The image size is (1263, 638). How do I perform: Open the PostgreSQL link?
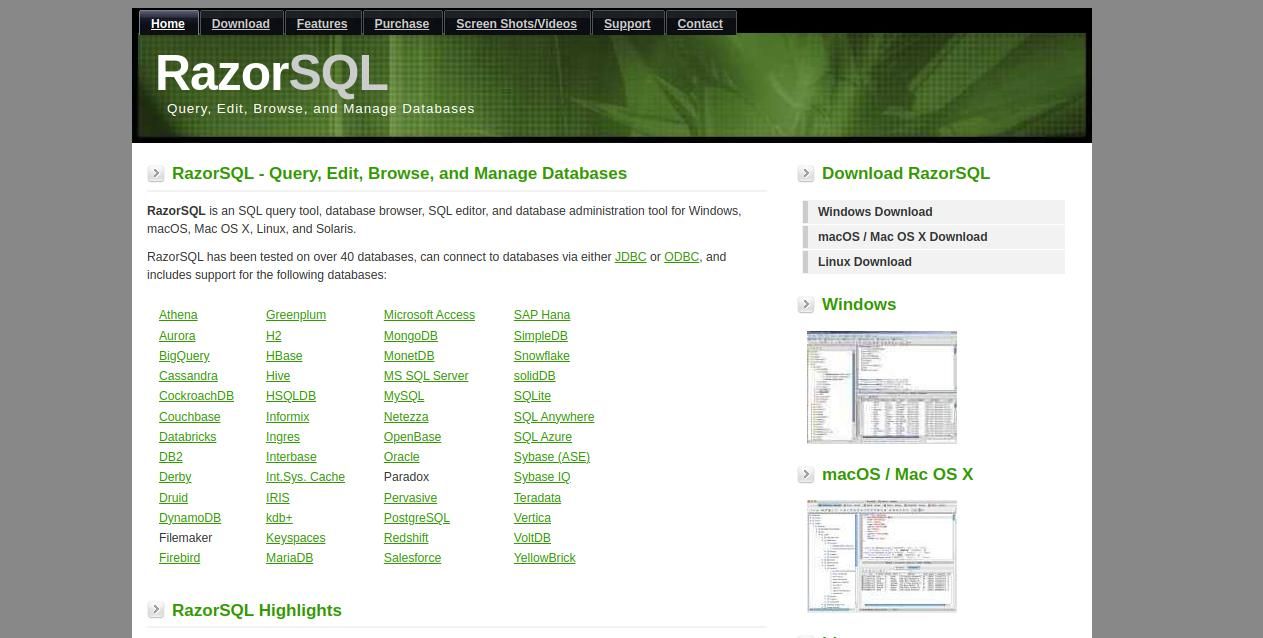coord(417,518)
